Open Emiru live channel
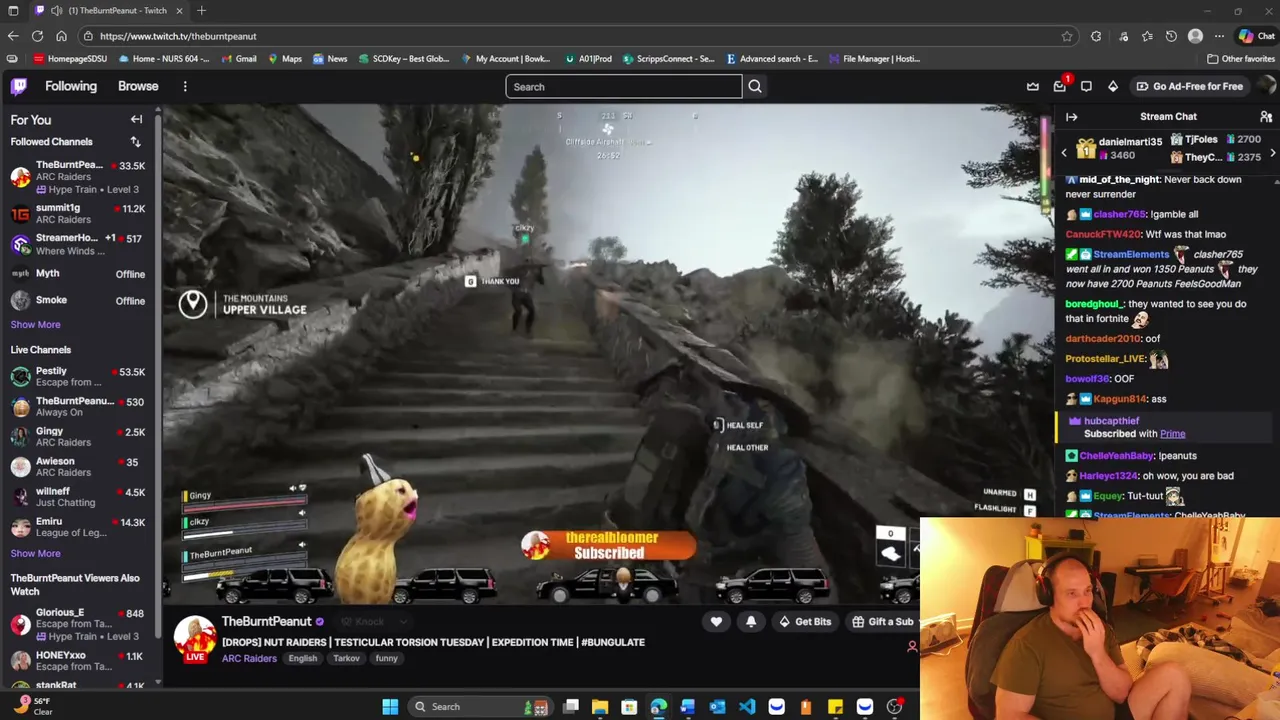The height and width of the screenshot is (720, 1280). pyautogui.click(x=78, y=527)
